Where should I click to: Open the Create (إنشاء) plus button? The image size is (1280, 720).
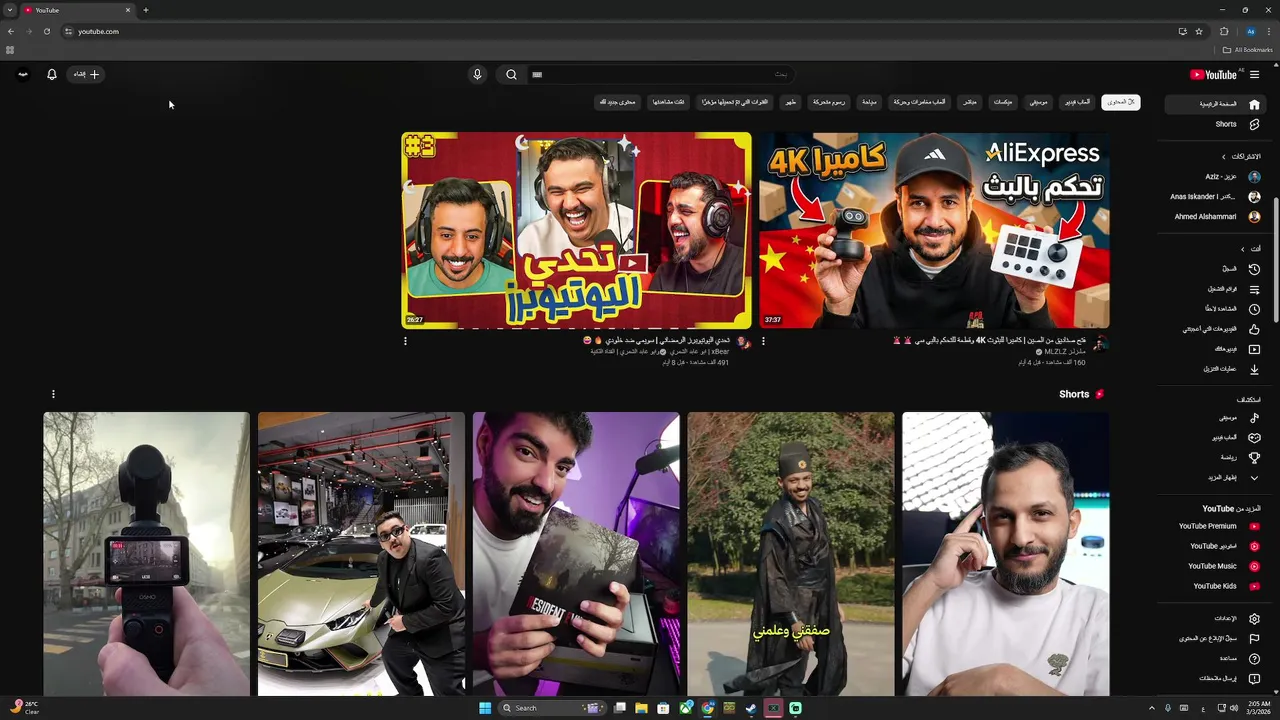(86, 74)
